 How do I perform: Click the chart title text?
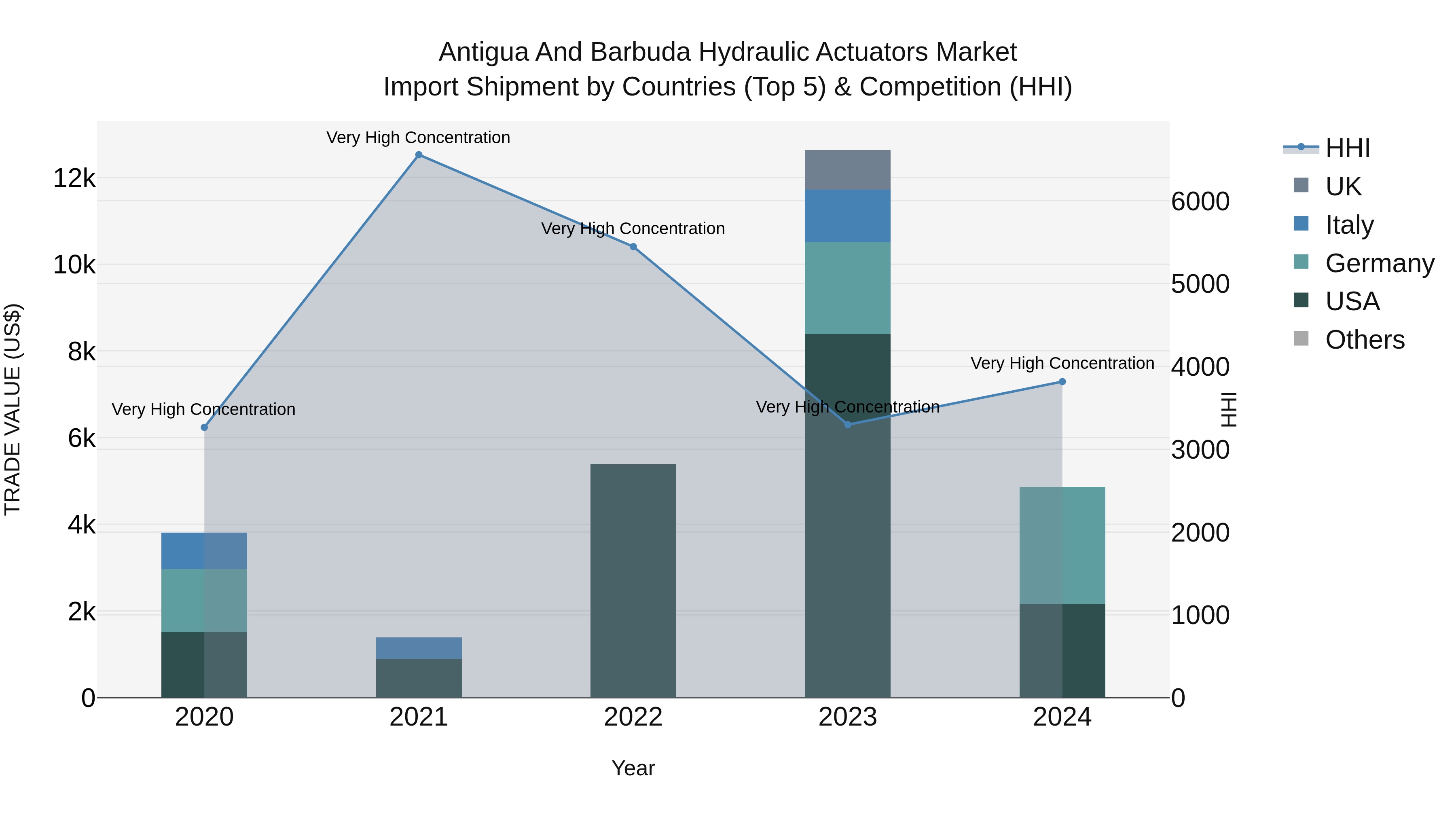[x=728, y=70]
